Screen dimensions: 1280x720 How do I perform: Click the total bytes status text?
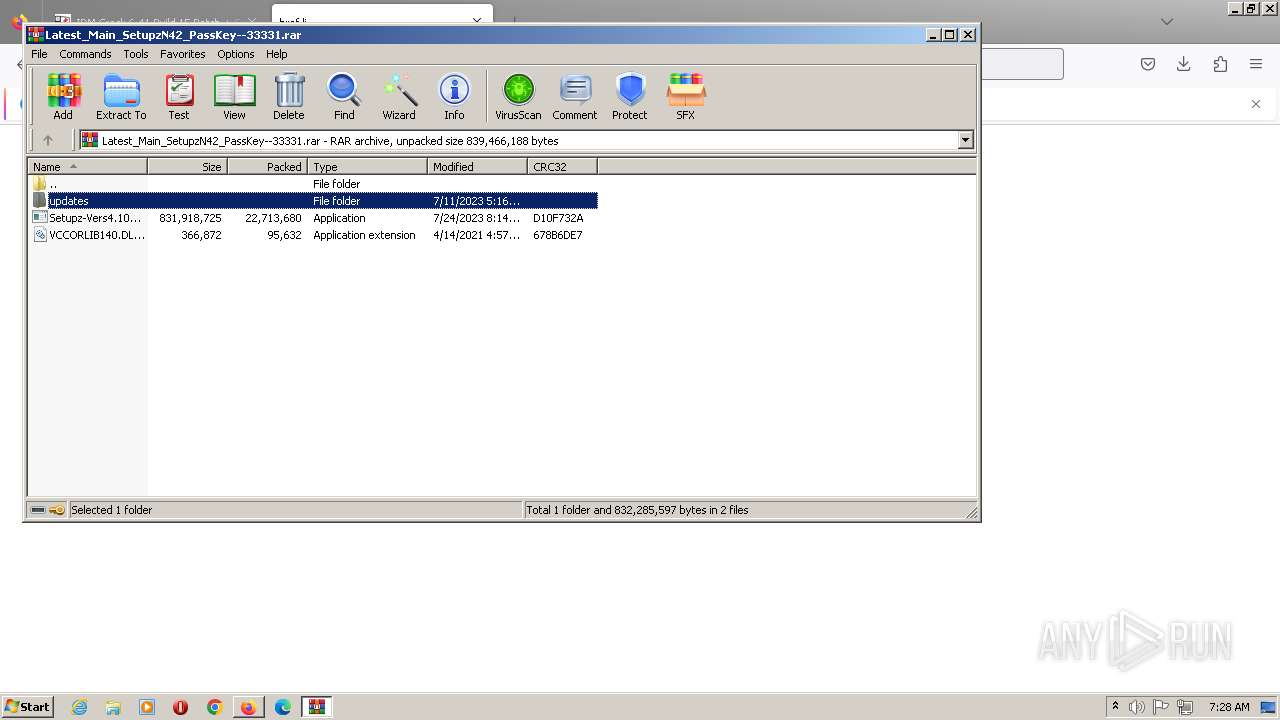(x=638, y=510)
